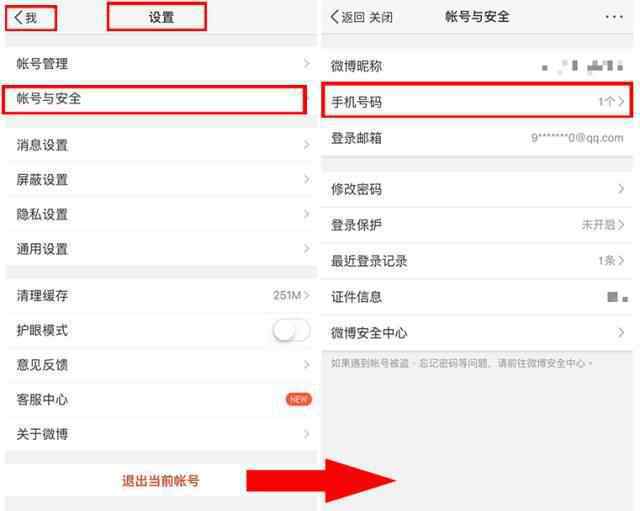Open 手机号码 phone number row
Image resolution: width=640 pixels, height=511 pixels.
click(x=477, y=101)
